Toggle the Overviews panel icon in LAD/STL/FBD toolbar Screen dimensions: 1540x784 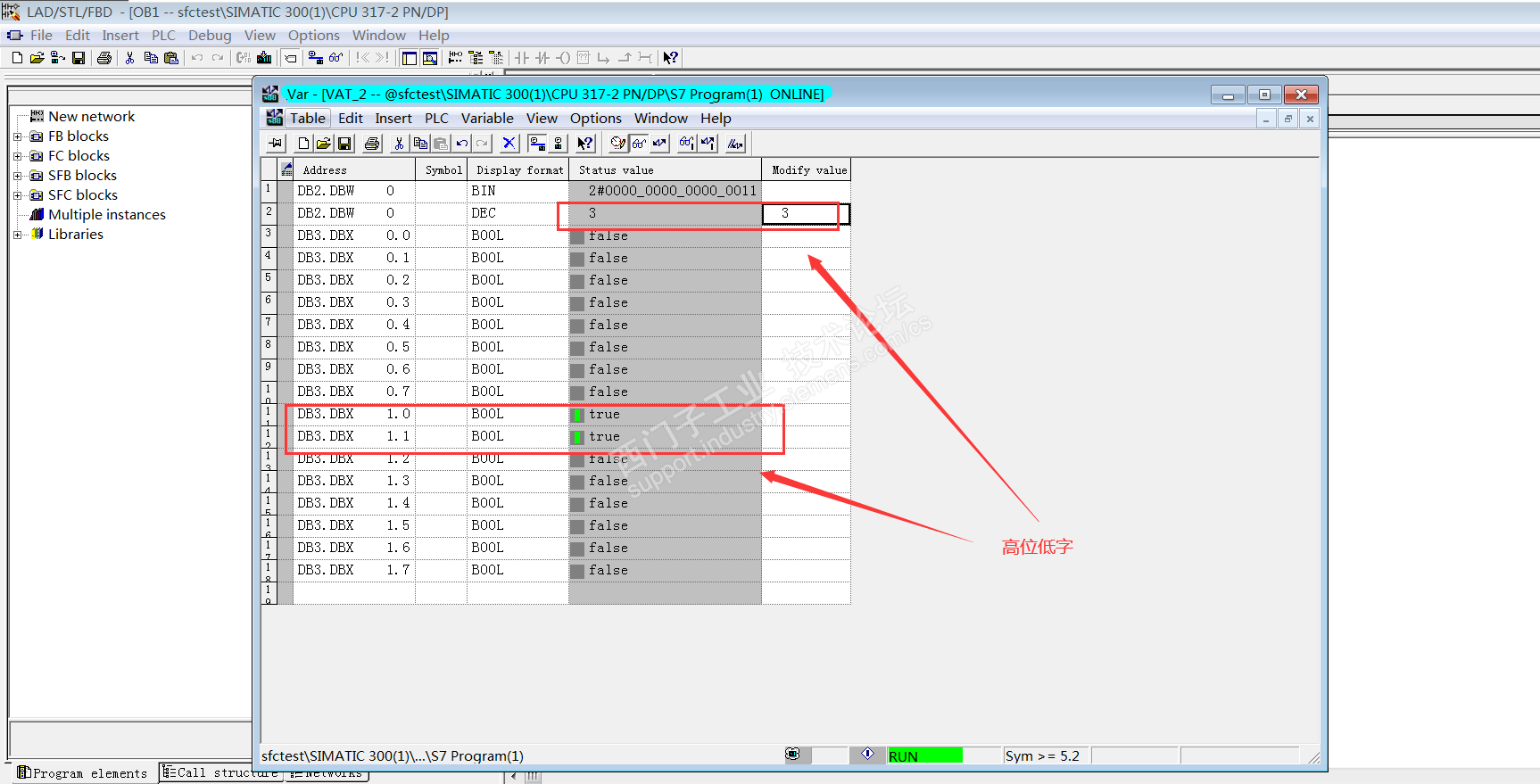tap(410, 58)
